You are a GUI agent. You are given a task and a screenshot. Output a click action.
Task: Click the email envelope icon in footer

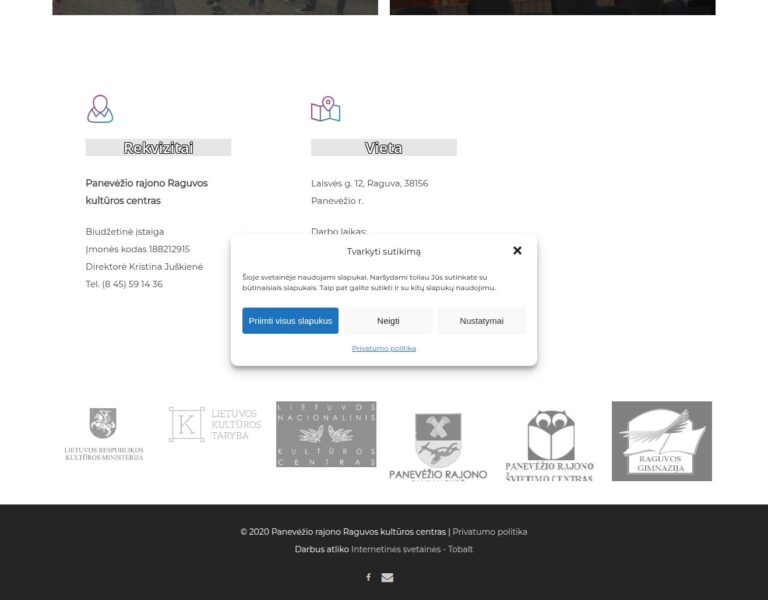click(x=387, y=577)
